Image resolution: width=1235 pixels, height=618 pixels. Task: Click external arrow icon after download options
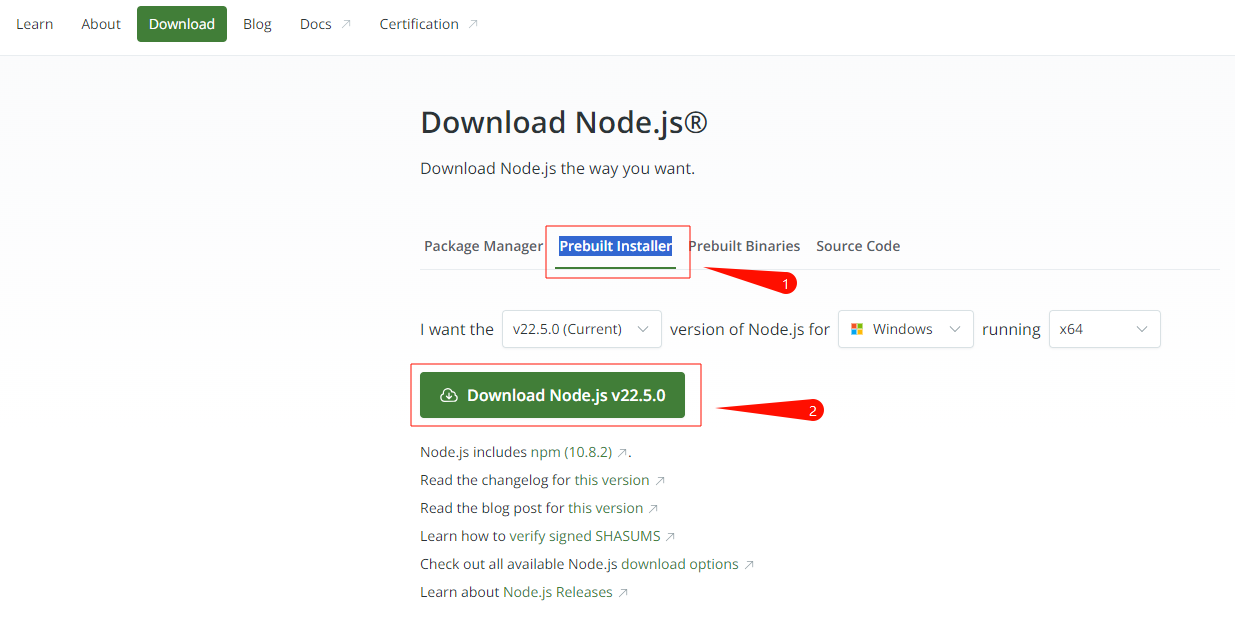[749, 564]
